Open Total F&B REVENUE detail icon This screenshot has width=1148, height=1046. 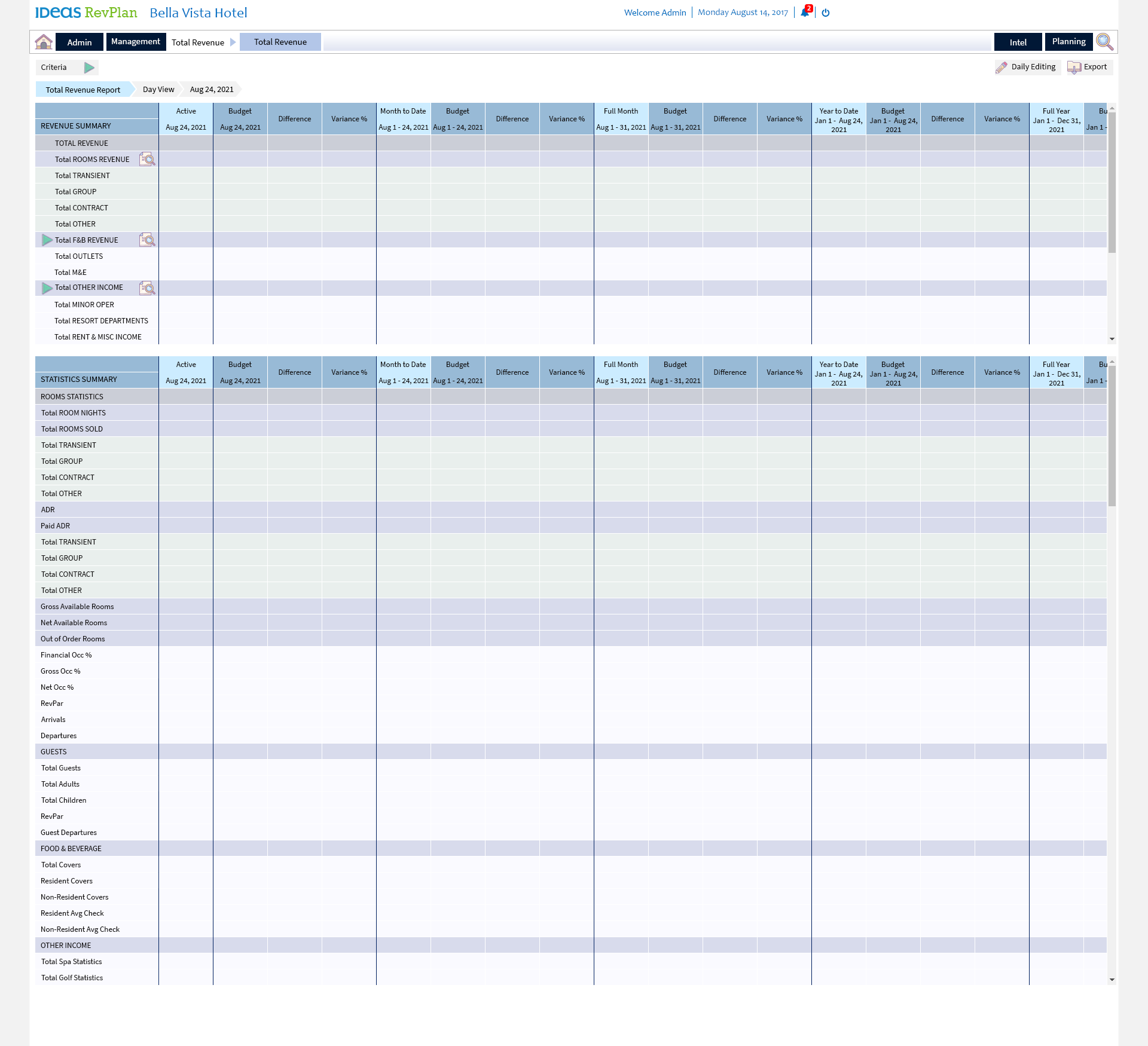[147, 240]
